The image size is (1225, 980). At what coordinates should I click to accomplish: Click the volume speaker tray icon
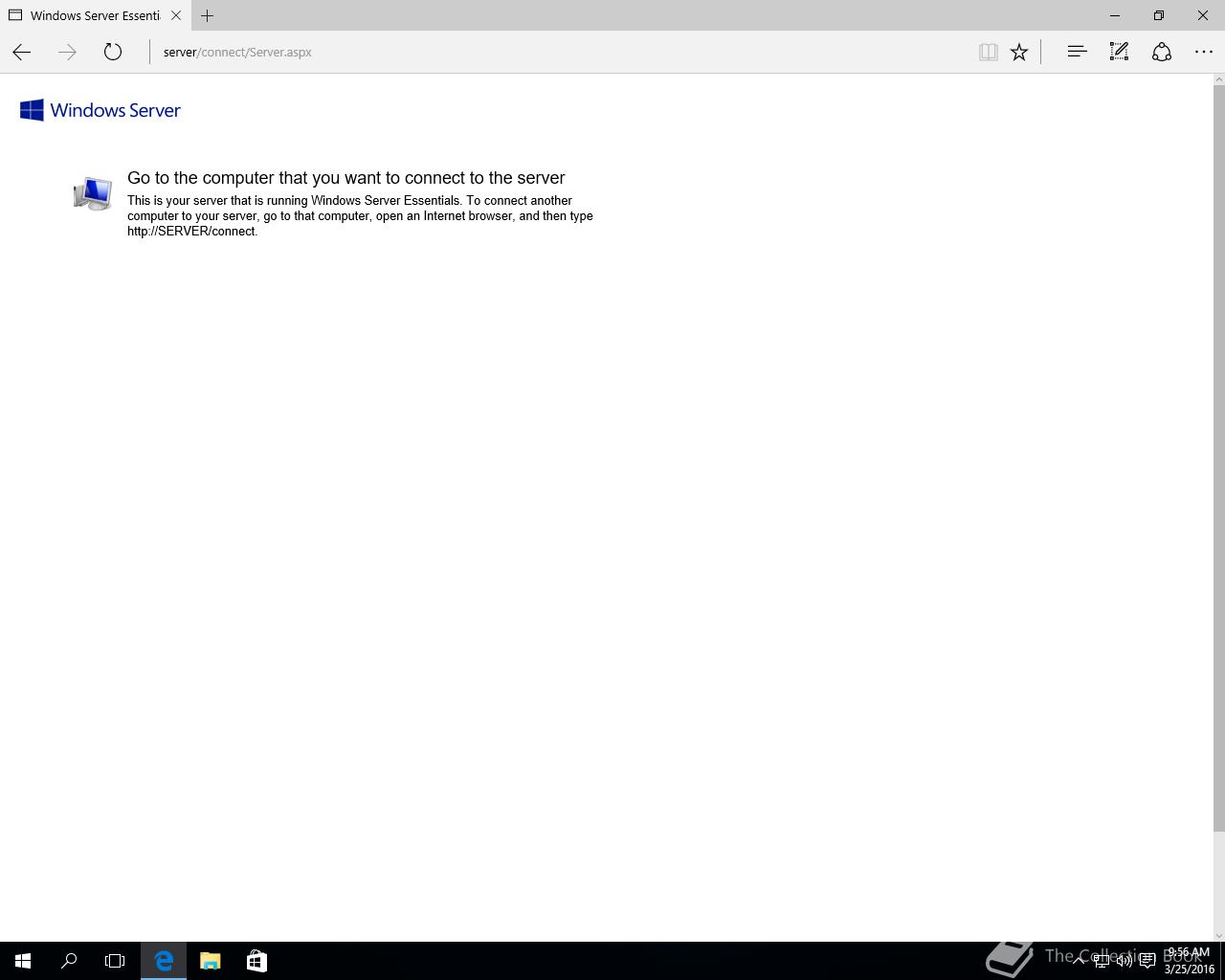1125,961
